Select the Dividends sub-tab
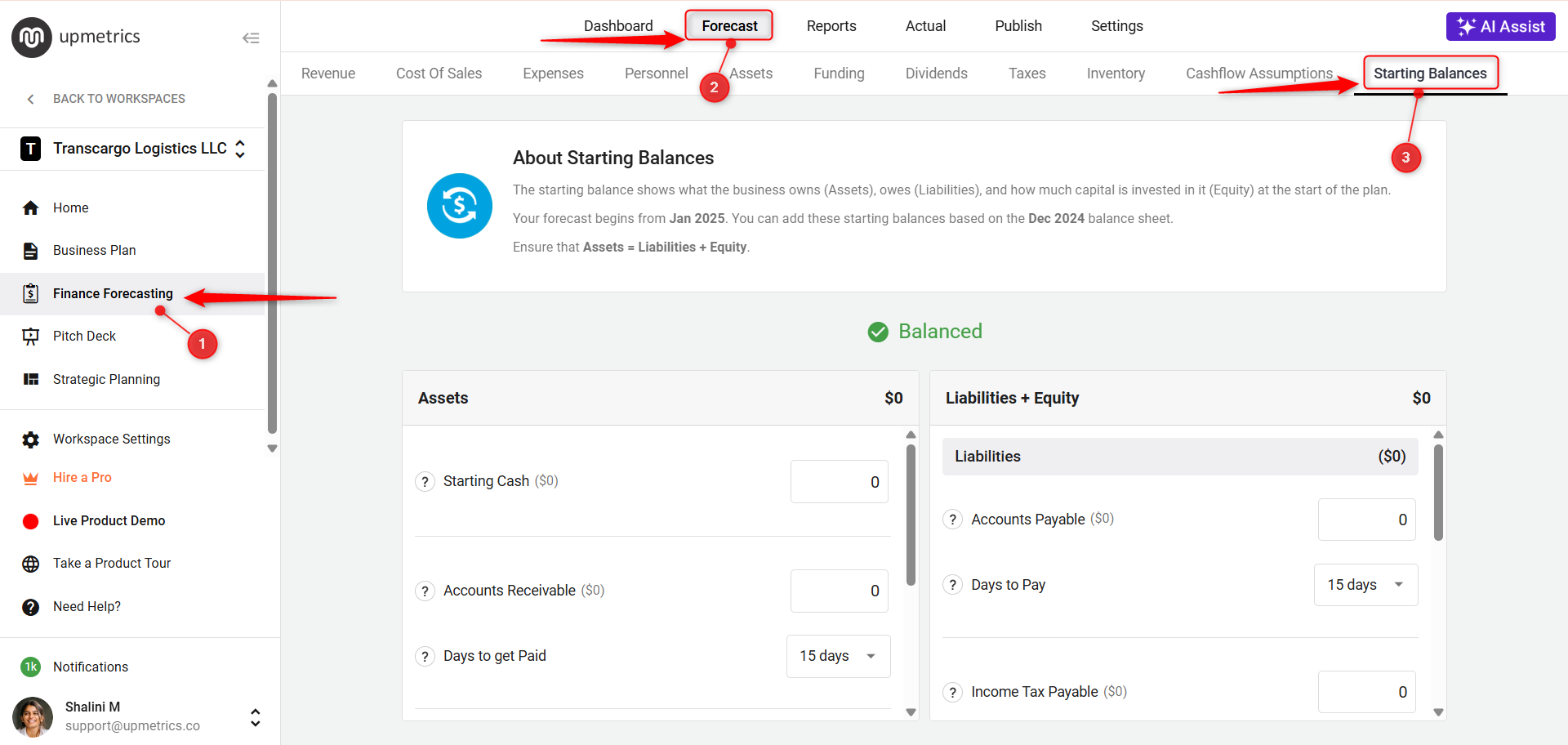This screenshot has width=1568, height=745. click(x=937, y=74)
